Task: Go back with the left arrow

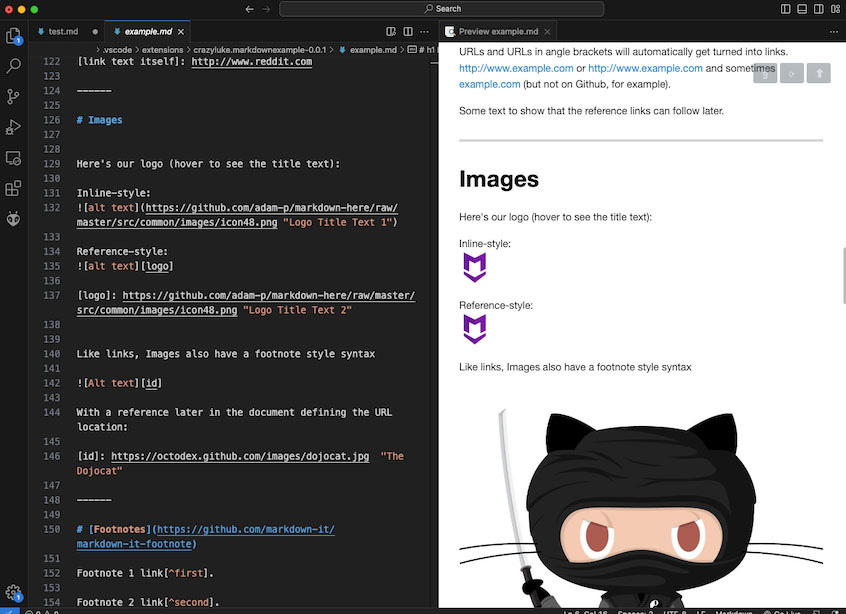Action: point(249,9)
